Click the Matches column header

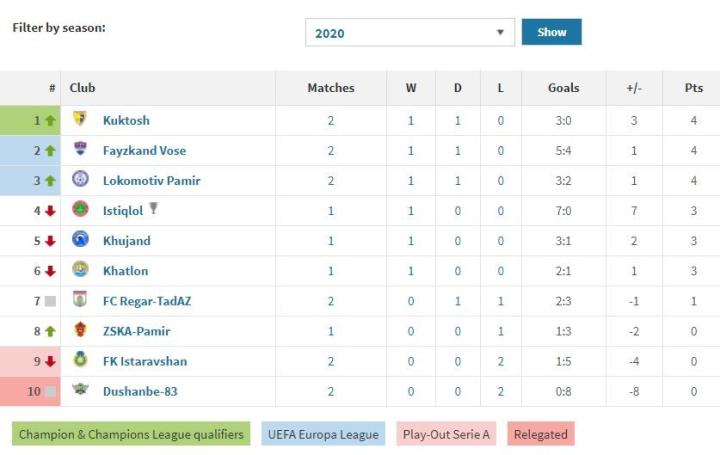[x=330, y=88]
